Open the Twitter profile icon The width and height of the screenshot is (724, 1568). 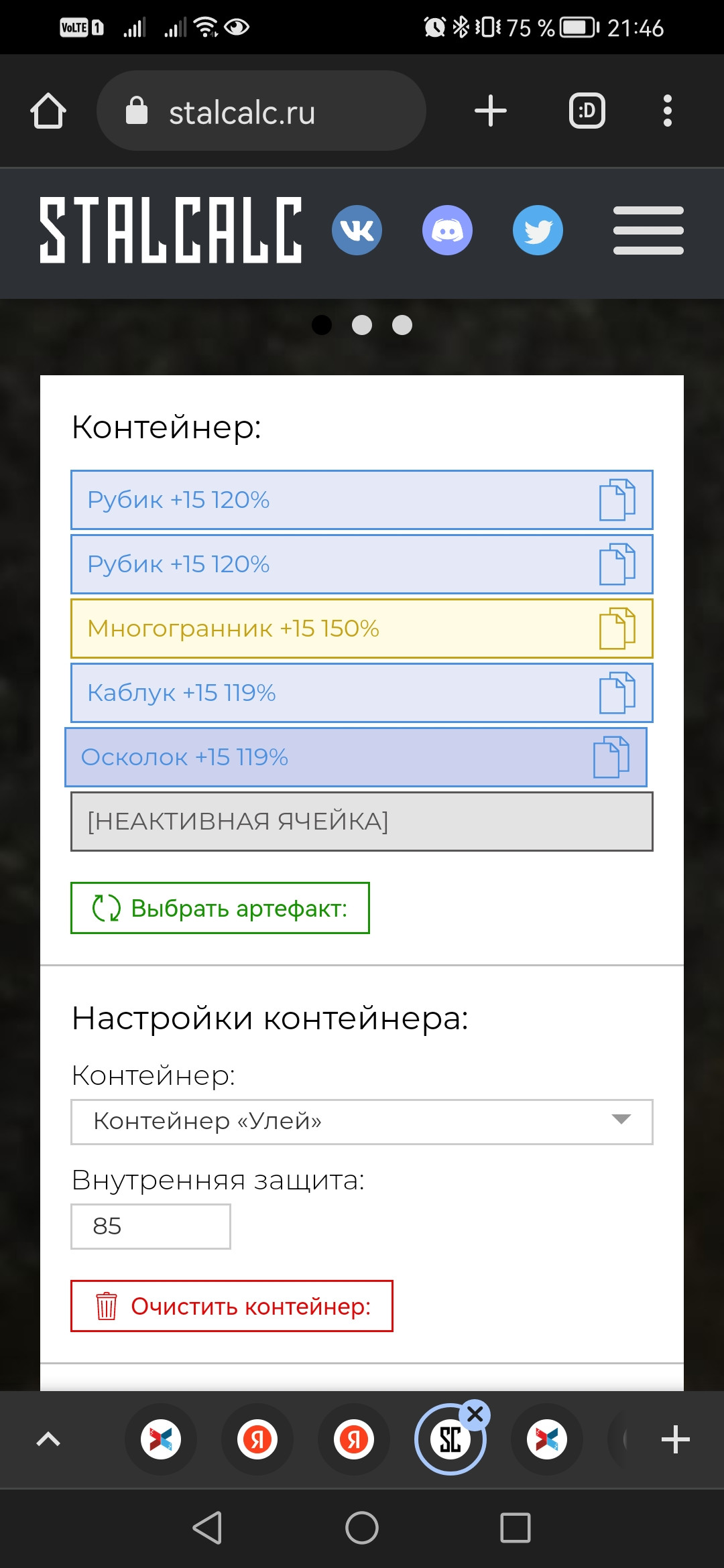(x=538, y=230)
